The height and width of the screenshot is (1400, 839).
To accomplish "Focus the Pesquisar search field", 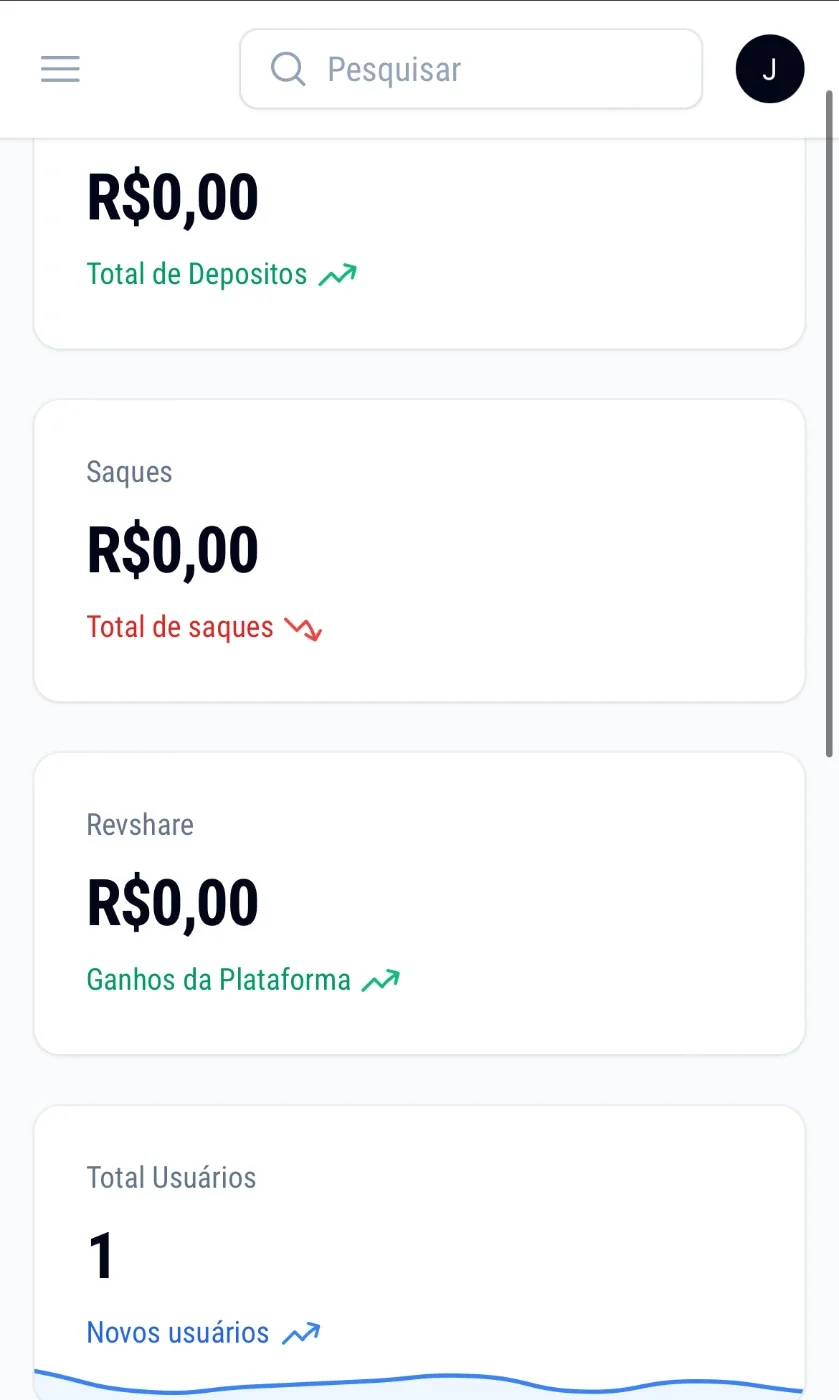I will click(471, 69).
